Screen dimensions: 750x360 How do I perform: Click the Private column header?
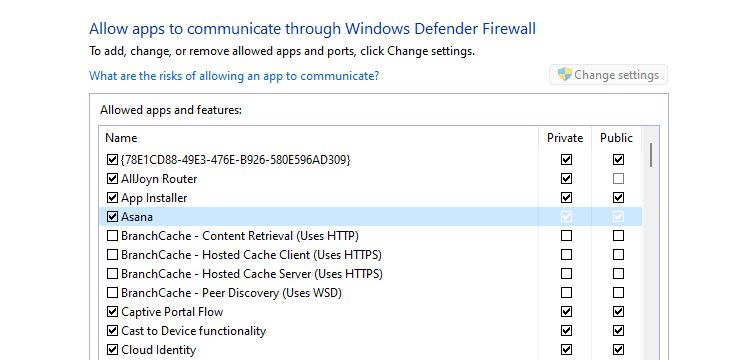(565, 138)
